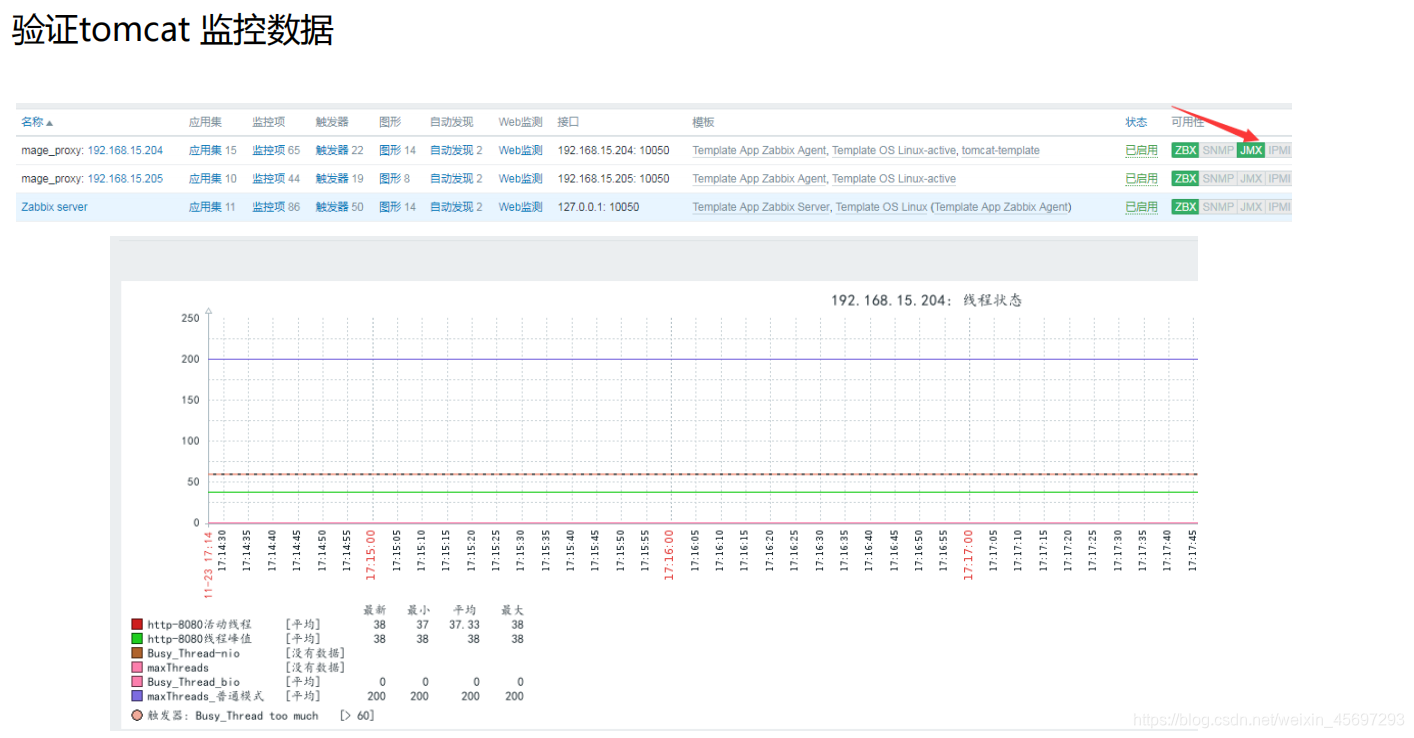This screenshot has width=1414, height=738.
Task: Open Template OS Linux-active in 192.168.15.205 row
Action: [x=894, y=178]
